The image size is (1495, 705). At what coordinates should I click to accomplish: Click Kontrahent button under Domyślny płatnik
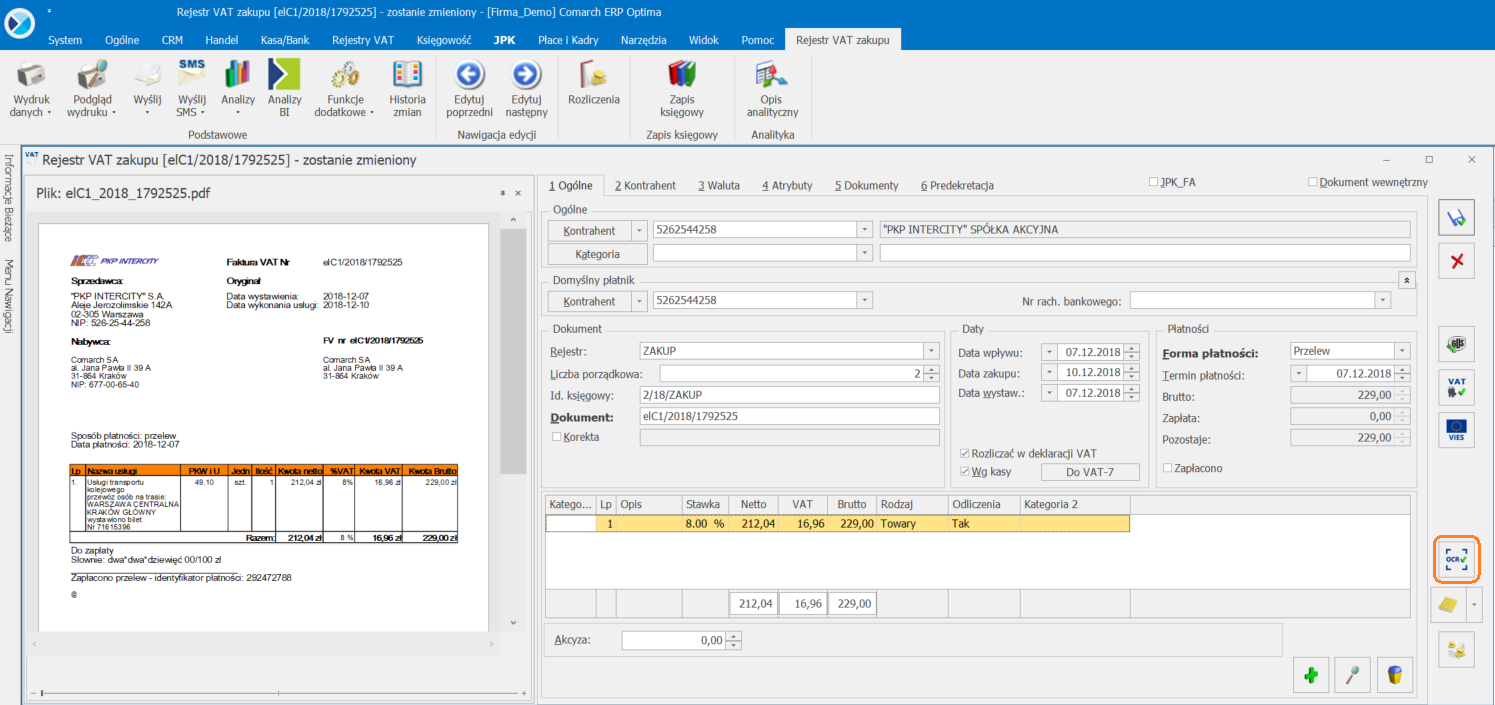tap(589, 300)
